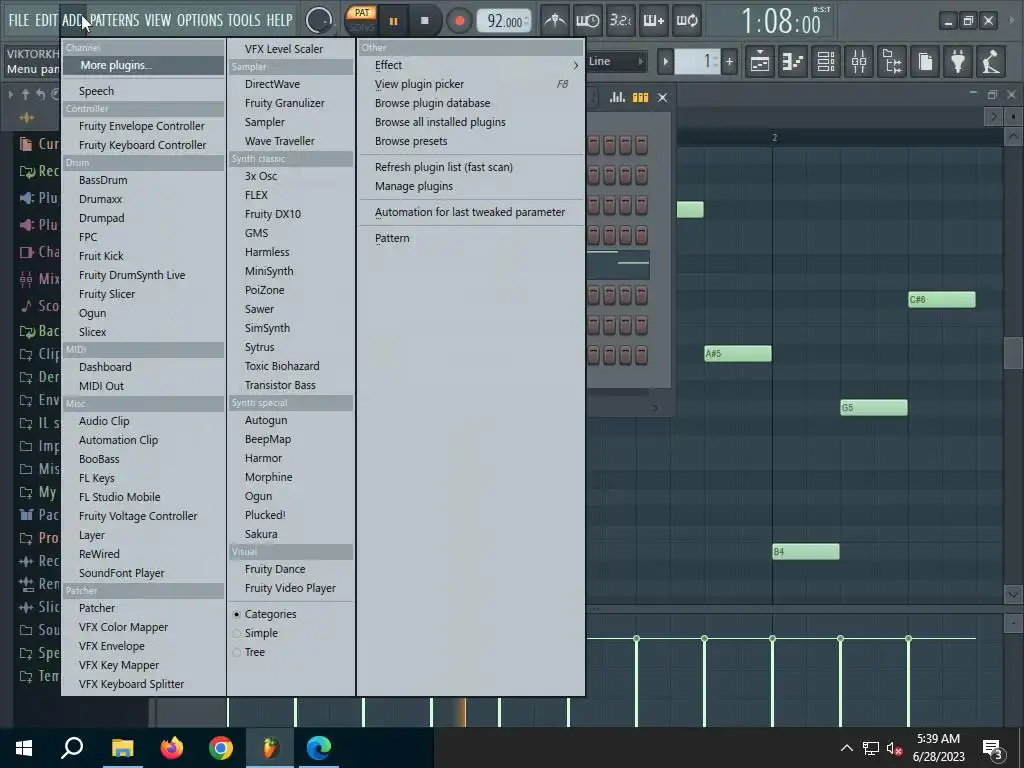
Task: Add new pattern with plus button
Action: [729, 62]
